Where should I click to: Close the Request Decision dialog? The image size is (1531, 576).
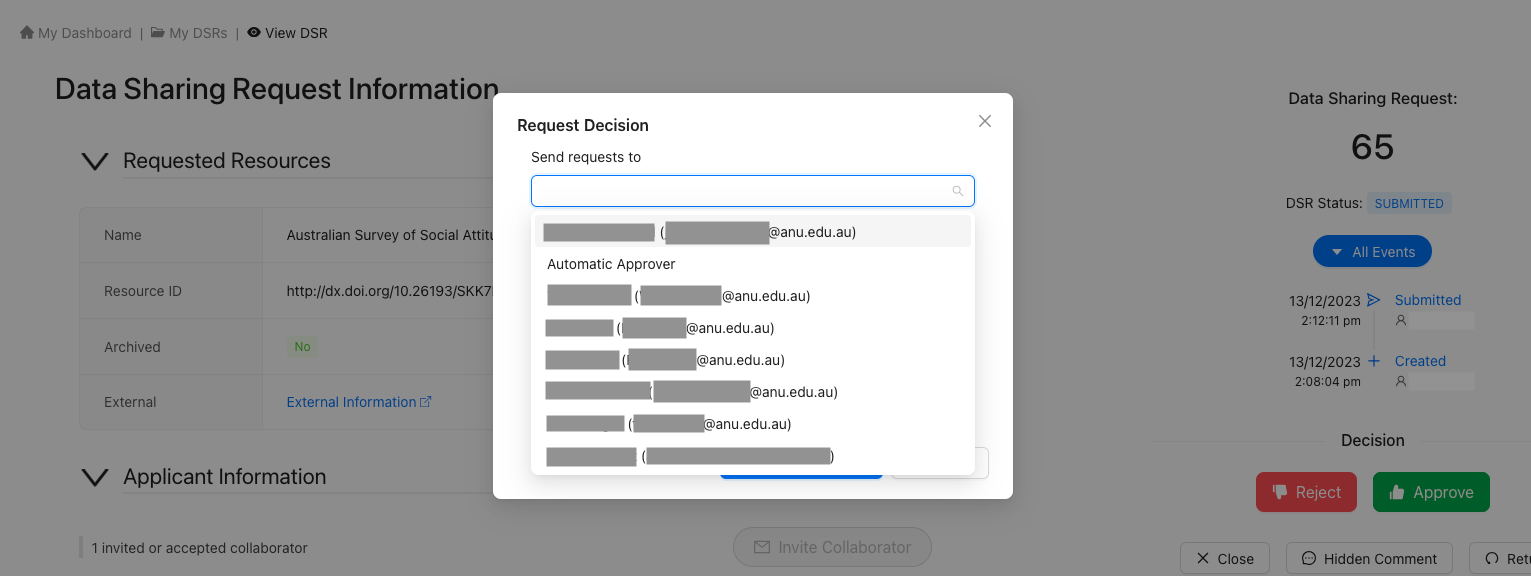coord(985,121)
